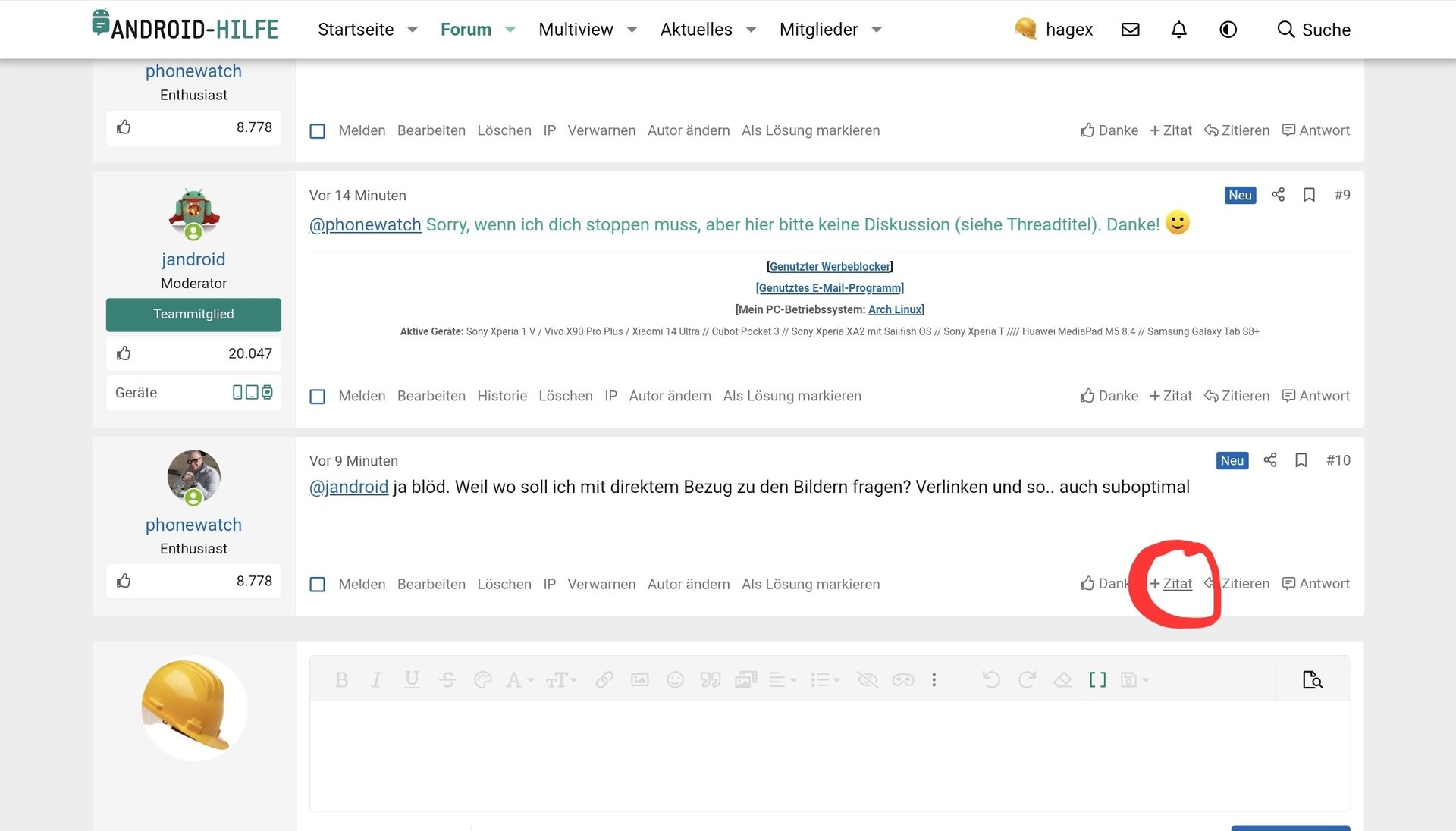Bookmark post #10
Image resolution: width=1456 pixels, height=831 pixels.
click(1301, 460)
